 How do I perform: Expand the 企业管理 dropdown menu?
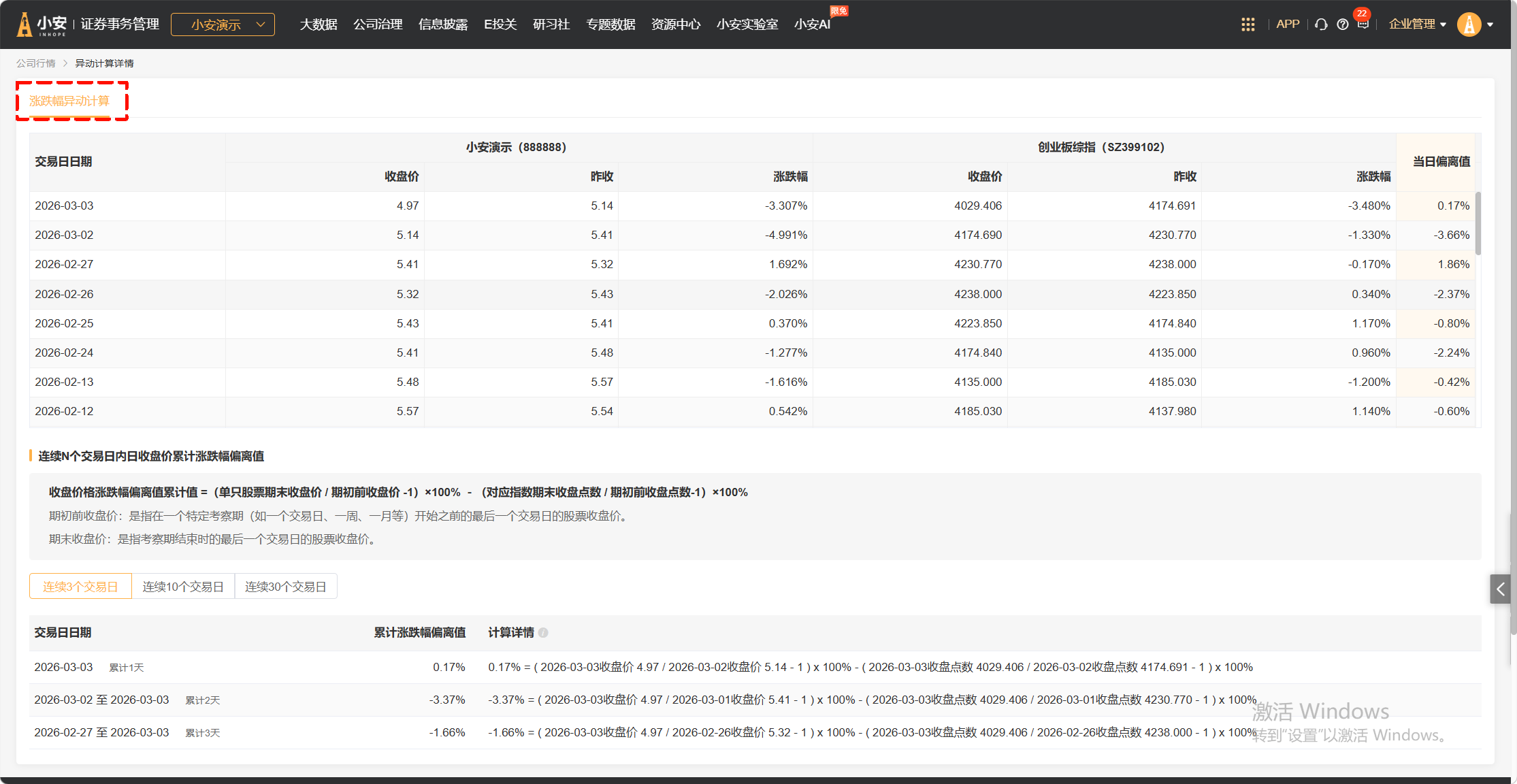click(x=1417, y=24)
